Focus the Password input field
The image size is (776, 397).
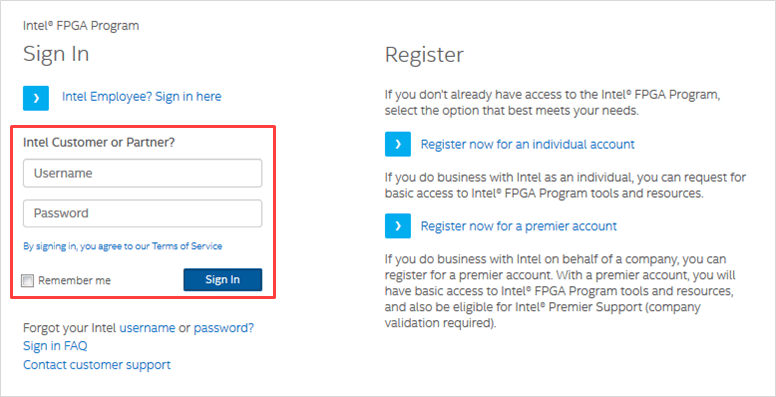(143, 213)
